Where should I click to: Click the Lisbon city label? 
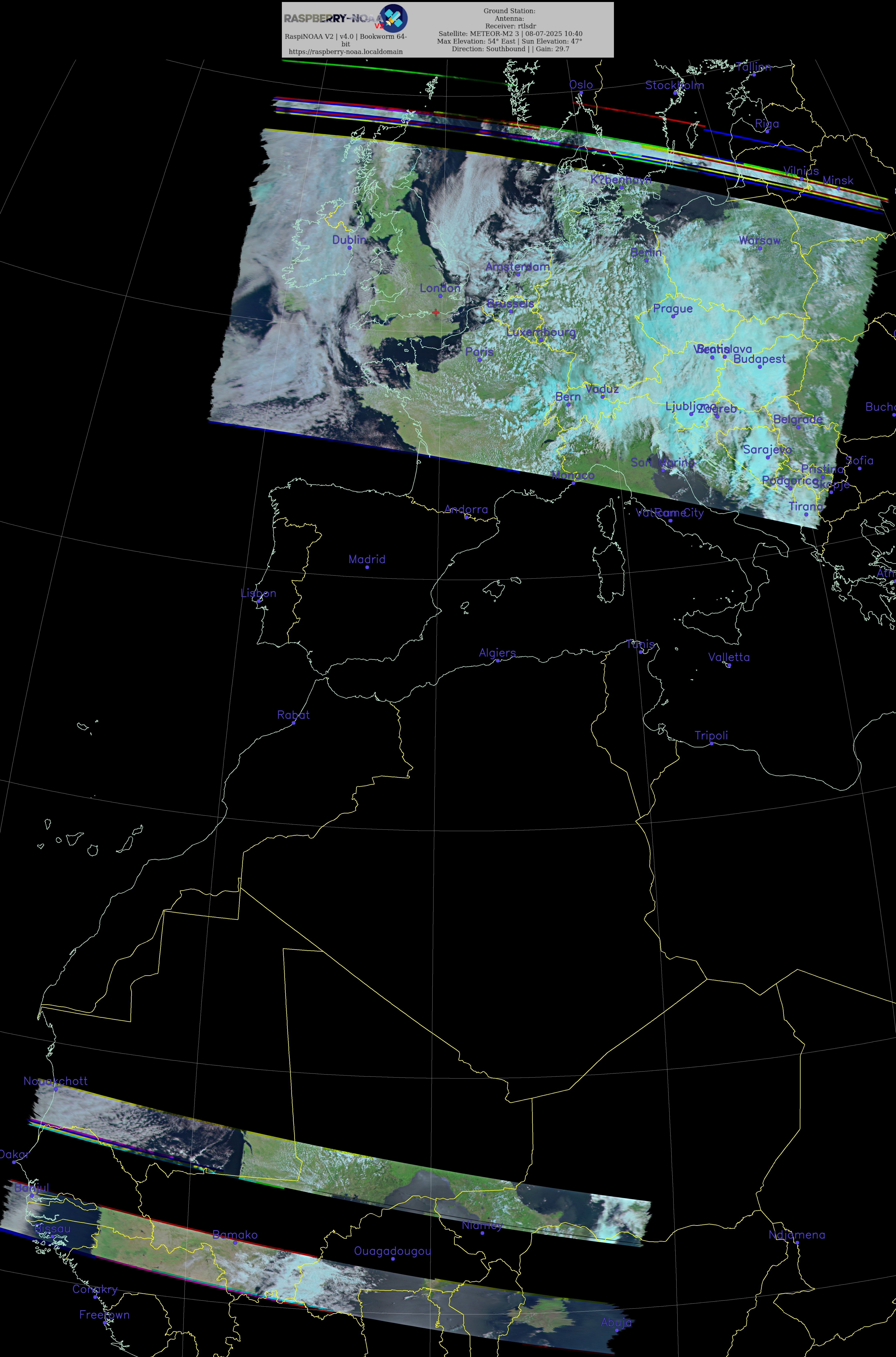[258, 593]
